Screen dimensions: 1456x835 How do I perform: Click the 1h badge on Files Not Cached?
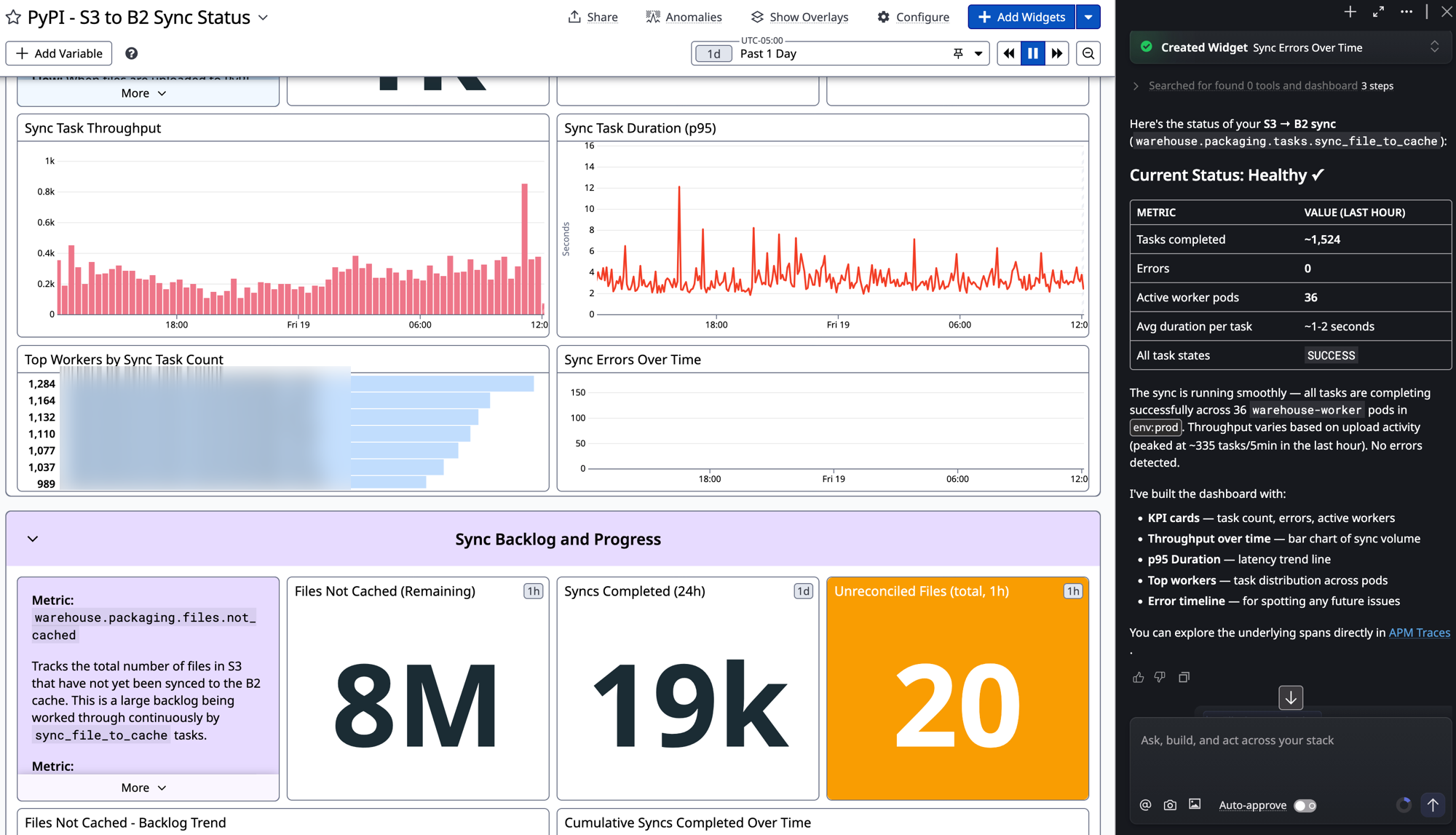pyautogui.click(x=534, y=591)
